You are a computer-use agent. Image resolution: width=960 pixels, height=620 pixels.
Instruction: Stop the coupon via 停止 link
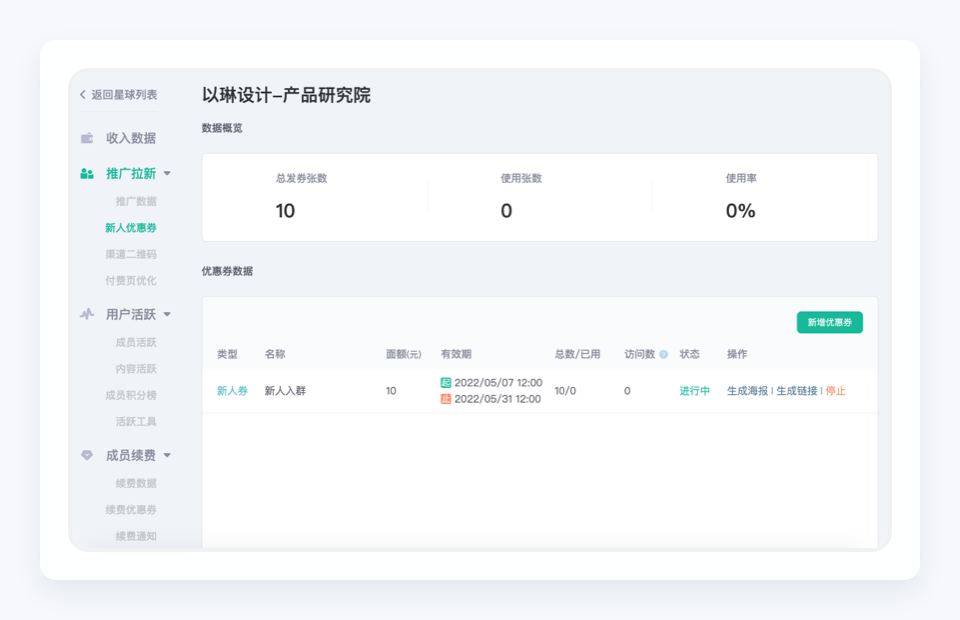click(835, 390)
